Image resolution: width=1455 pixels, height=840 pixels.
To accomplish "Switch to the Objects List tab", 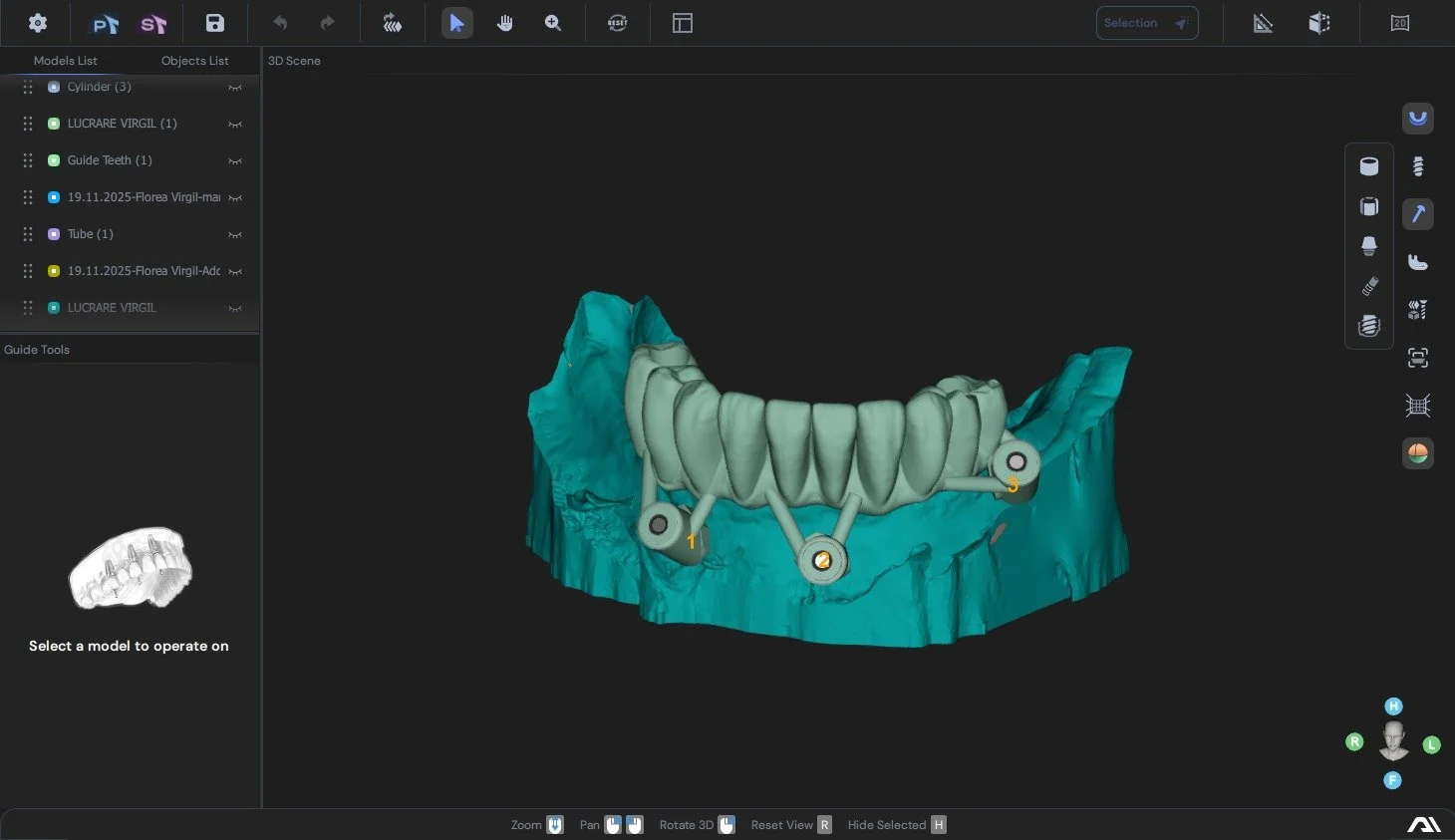I will 194,61.
